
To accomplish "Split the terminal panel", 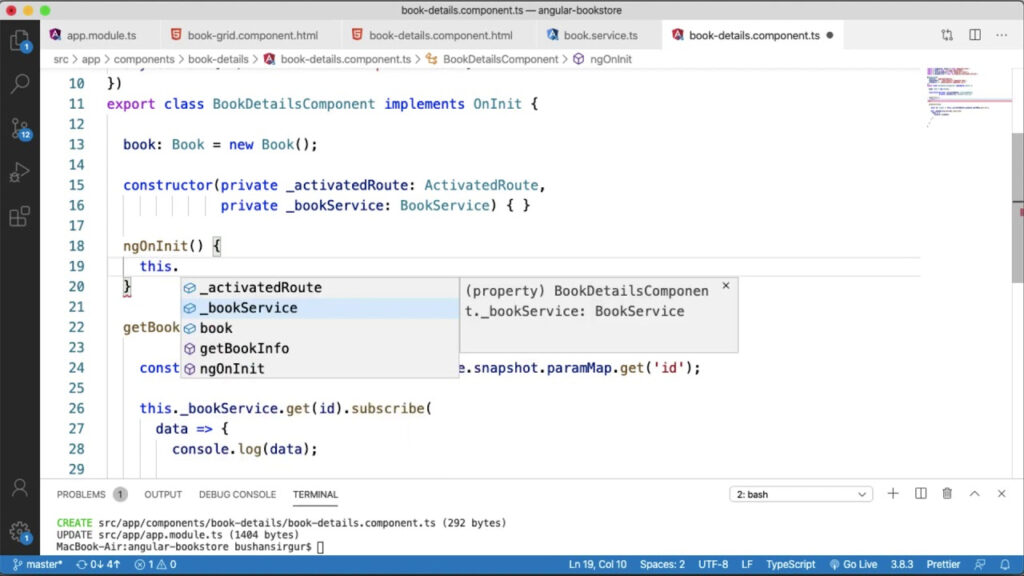I will [x=920, y=494].
